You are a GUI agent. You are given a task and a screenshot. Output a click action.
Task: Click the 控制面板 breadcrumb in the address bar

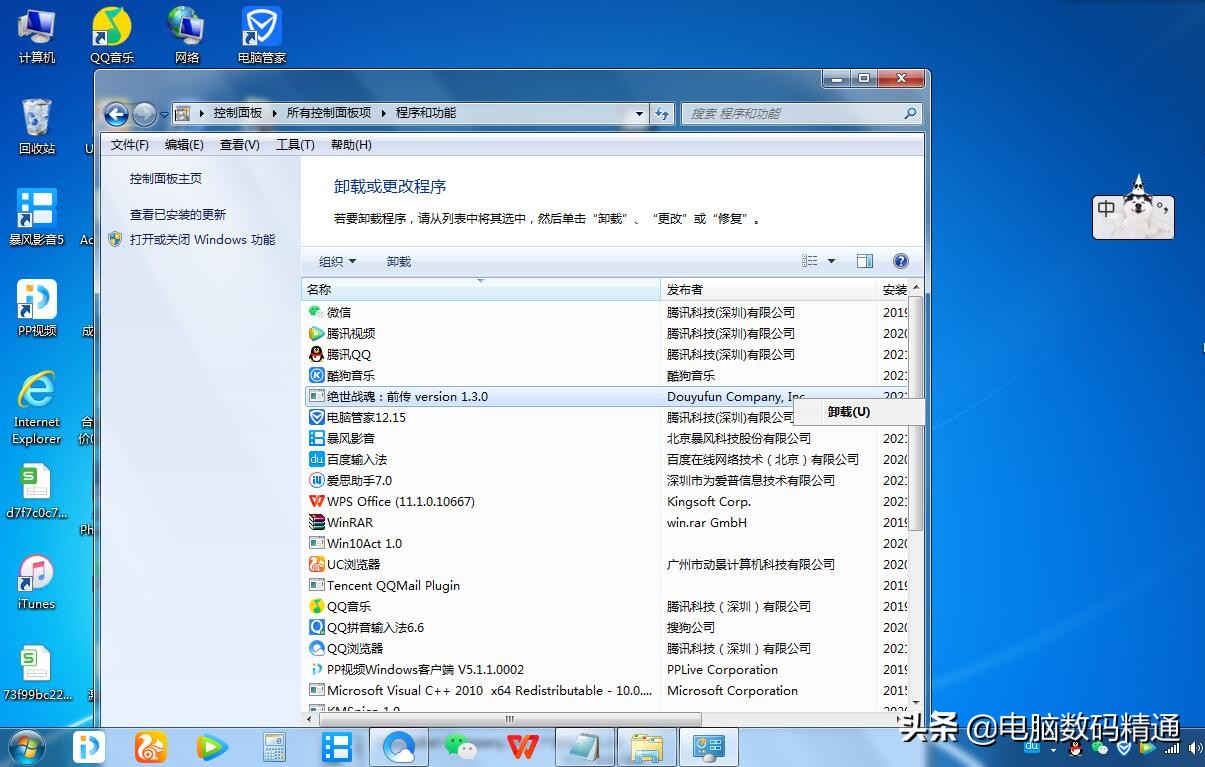[238, 114]
